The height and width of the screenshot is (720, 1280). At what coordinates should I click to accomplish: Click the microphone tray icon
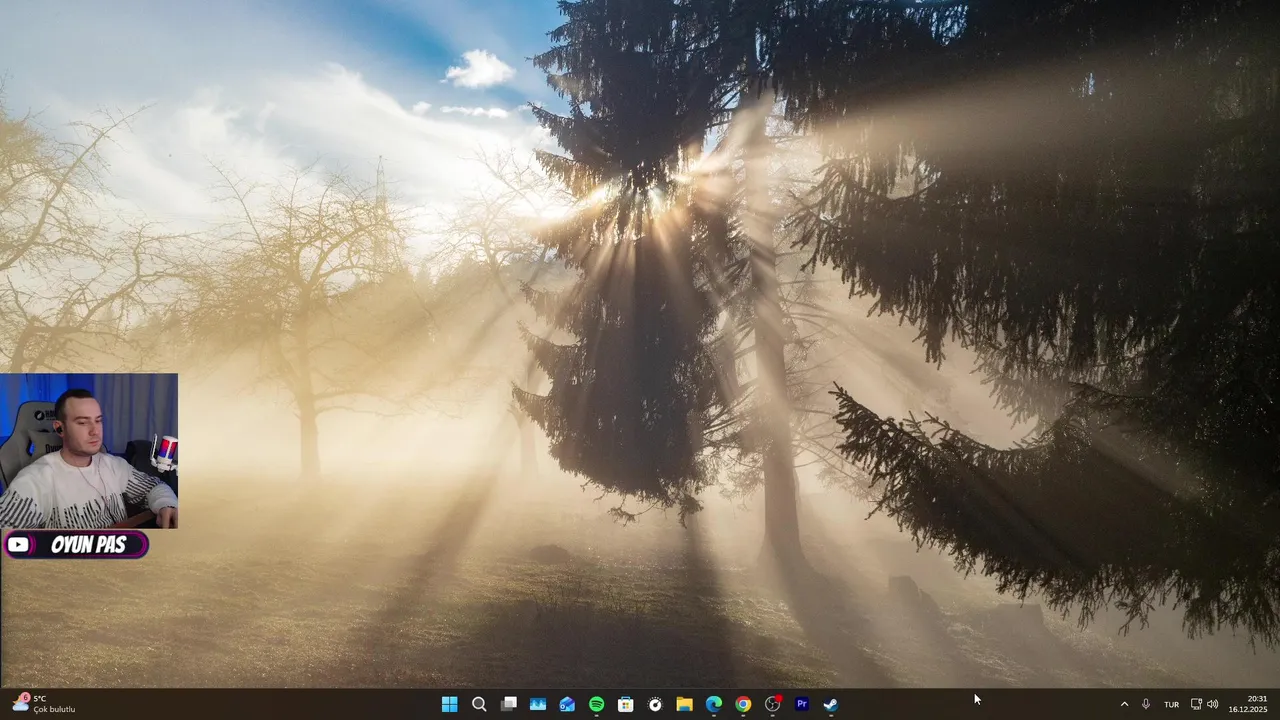tap(1146, 704)
